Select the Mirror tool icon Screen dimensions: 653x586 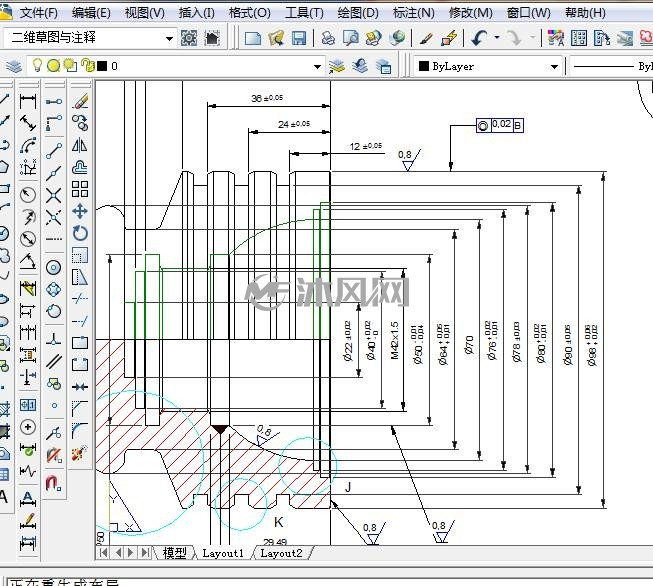[x=80, y=145]
